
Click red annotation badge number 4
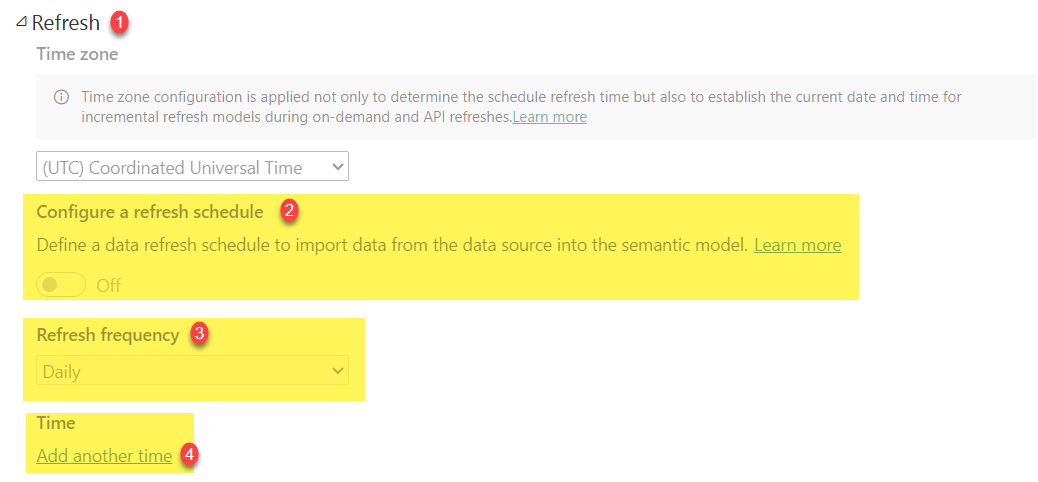click(x=190, y=455)
